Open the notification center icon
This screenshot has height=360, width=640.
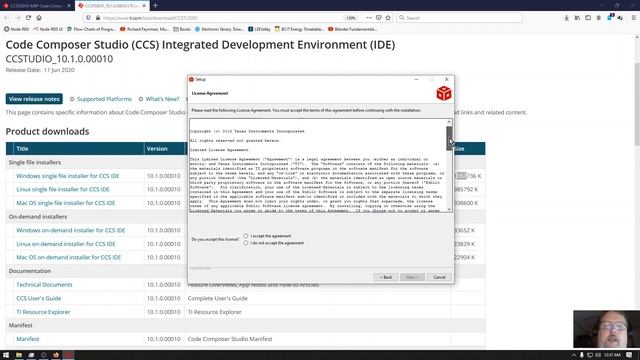(629, 355)
